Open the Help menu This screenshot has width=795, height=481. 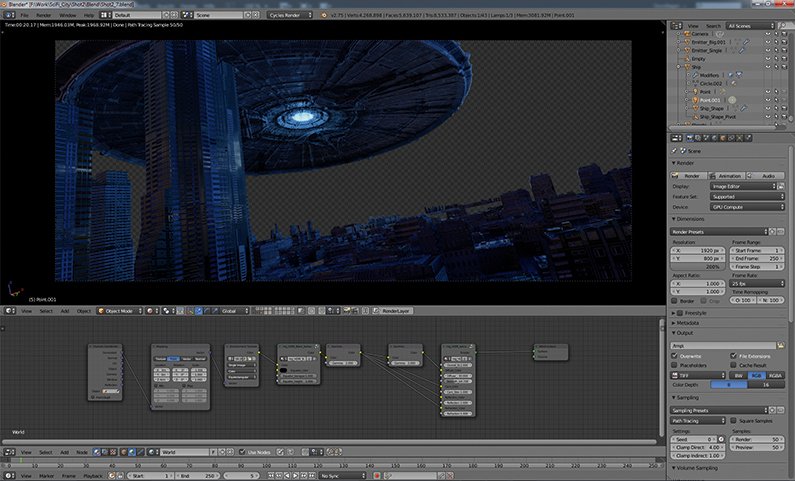(89, 15)
